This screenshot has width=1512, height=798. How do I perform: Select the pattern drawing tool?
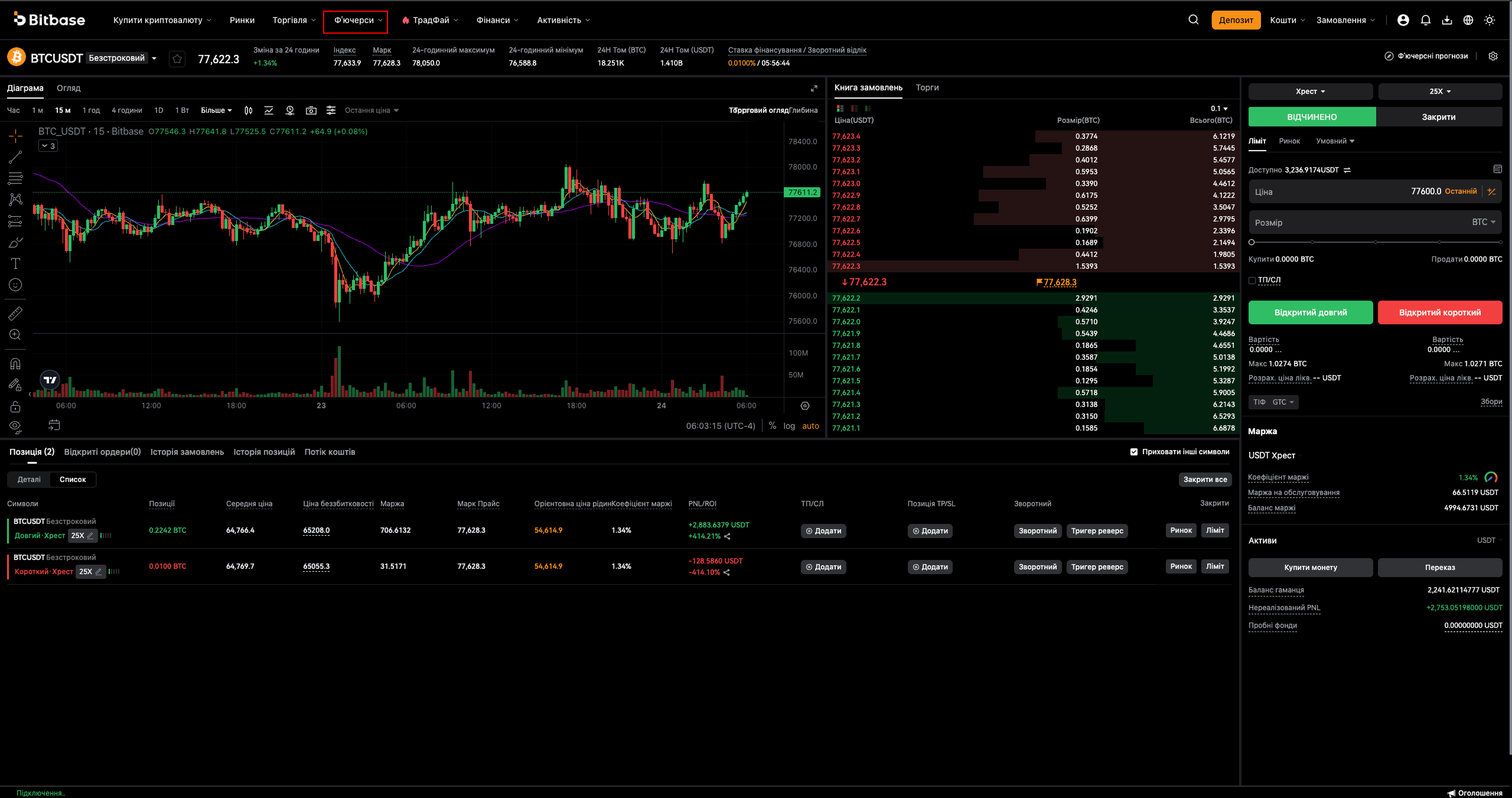pyautogui.click(x=15, y=200)
